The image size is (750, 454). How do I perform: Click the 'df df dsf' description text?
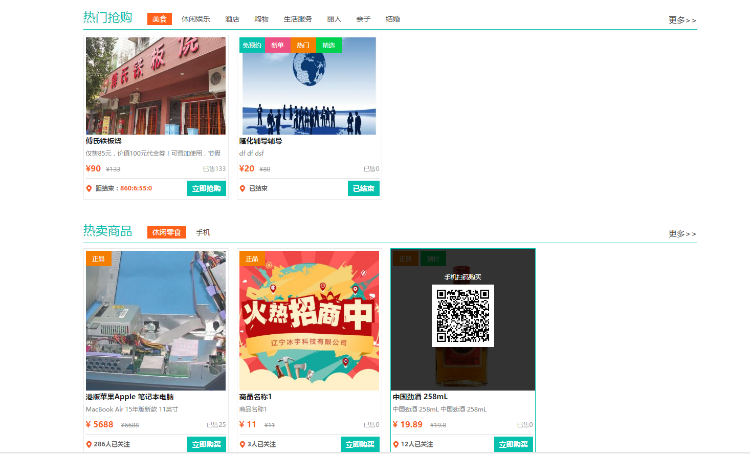(252, 154)
